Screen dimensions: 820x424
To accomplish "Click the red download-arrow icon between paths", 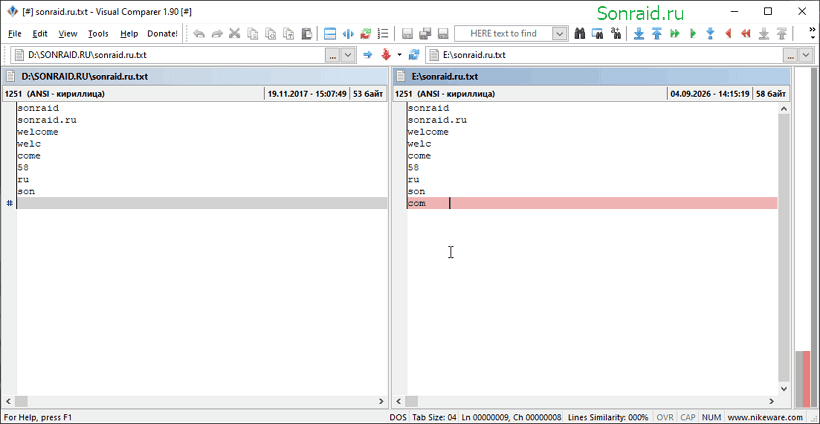I will pyautogui.click(x=386, y=55).
